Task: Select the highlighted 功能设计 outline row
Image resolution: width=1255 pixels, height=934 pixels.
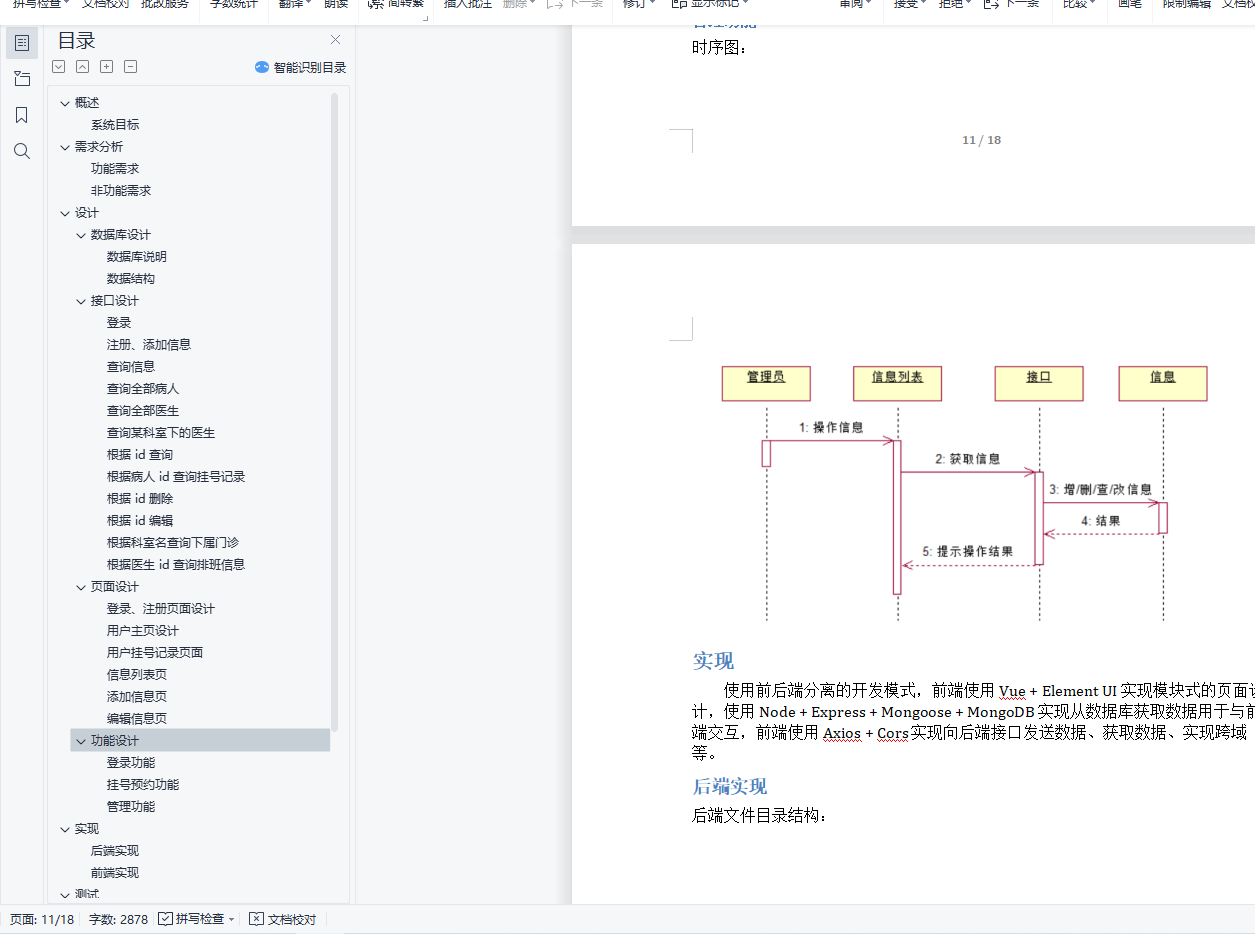Action: click(200, 741)
